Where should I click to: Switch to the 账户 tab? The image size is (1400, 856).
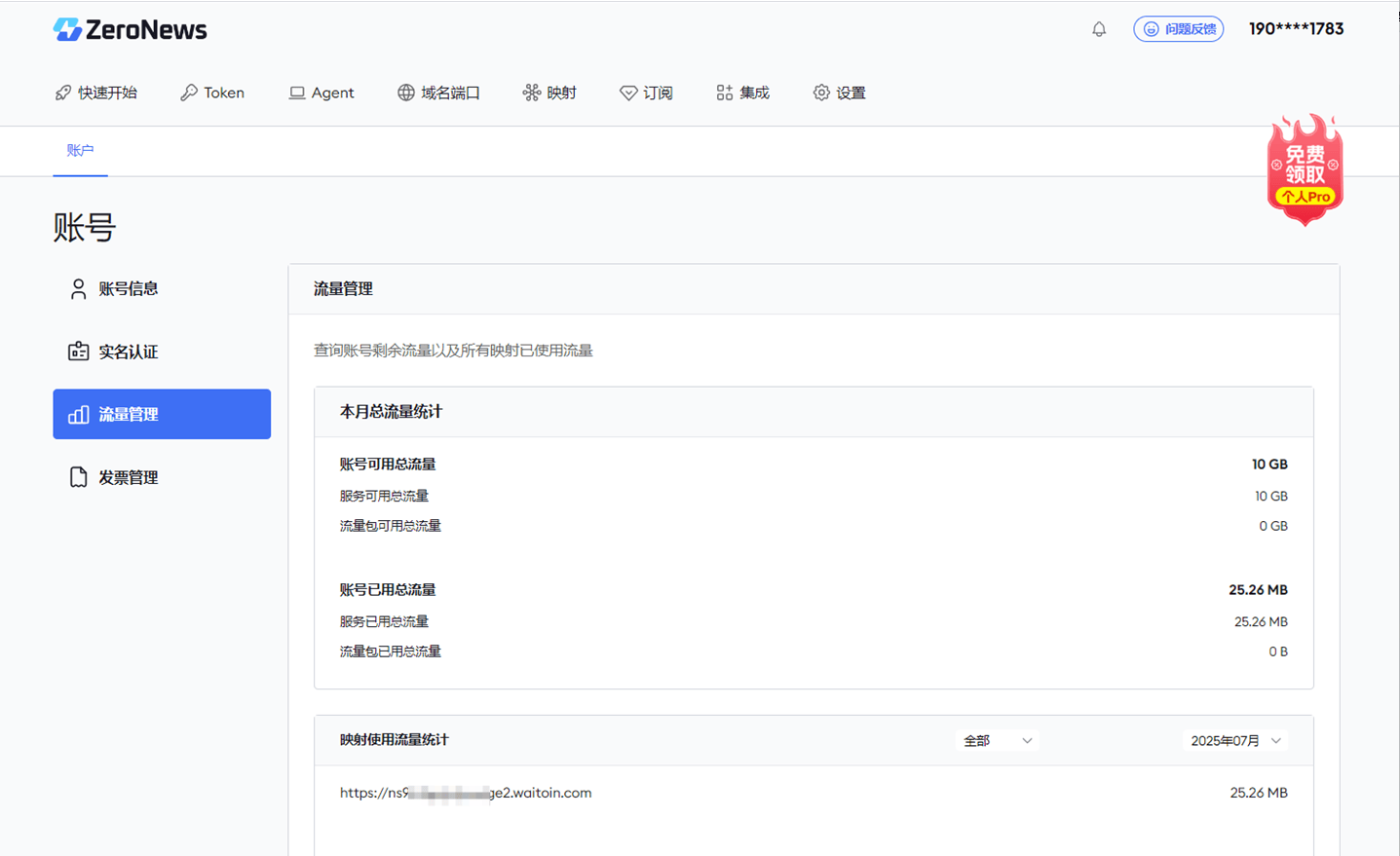(79, 151)
